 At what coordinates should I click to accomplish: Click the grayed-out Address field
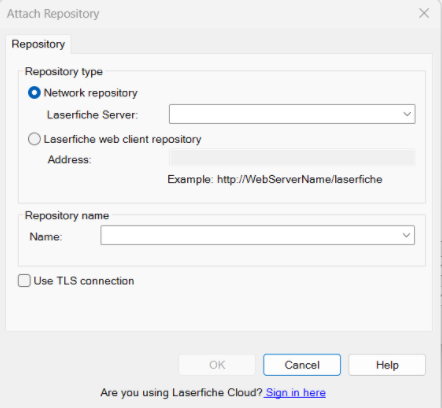292,158
